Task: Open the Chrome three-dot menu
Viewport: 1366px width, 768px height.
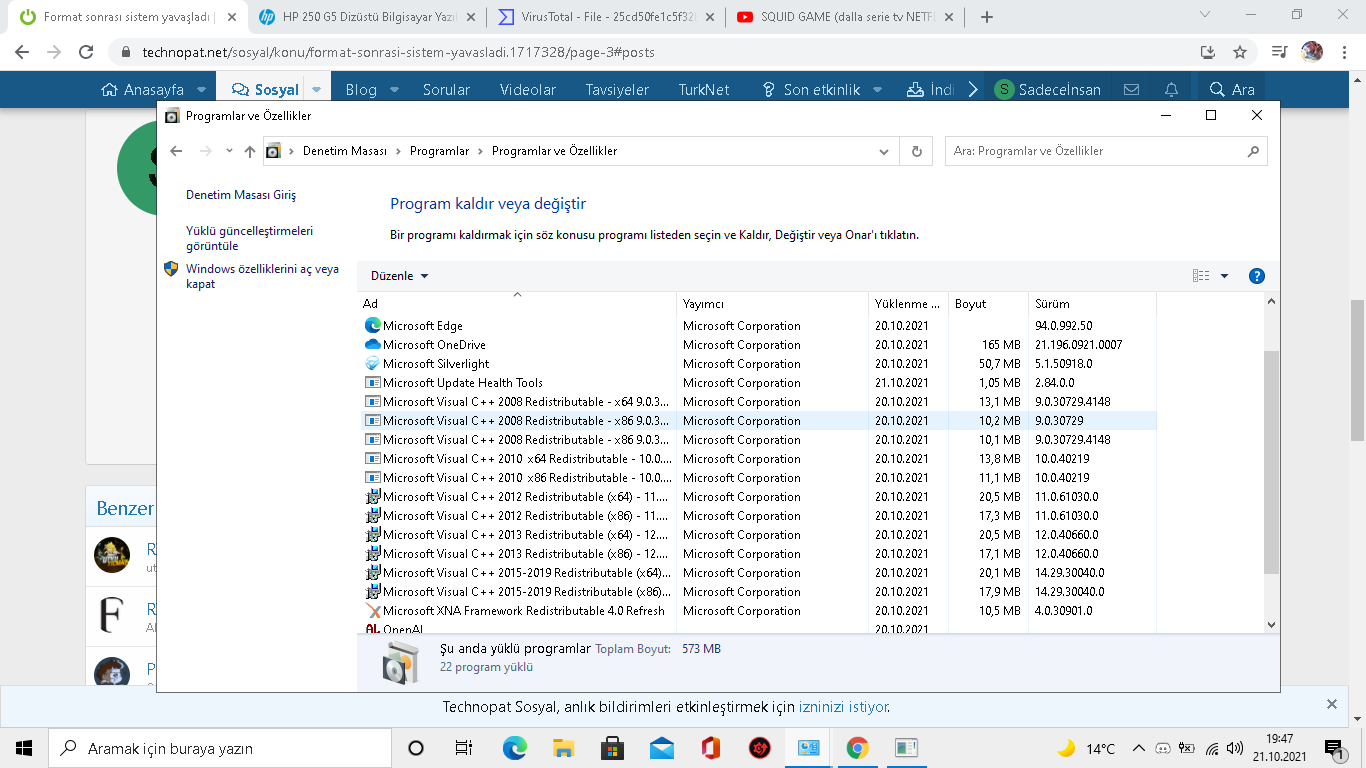Action: click(1344, 52)
